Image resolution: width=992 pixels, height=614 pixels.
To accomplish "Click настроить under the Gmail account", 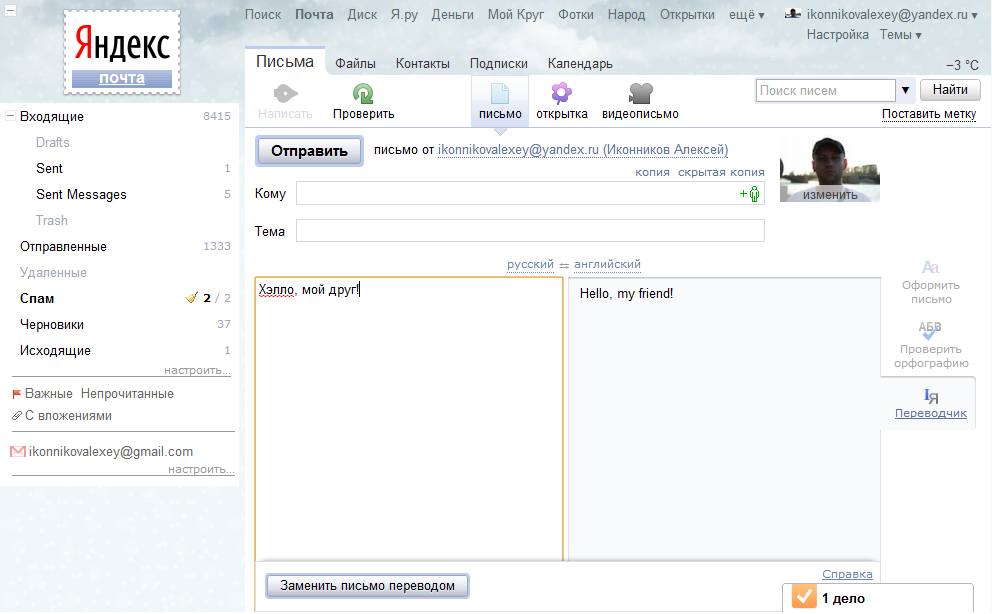I will (201, 469).
